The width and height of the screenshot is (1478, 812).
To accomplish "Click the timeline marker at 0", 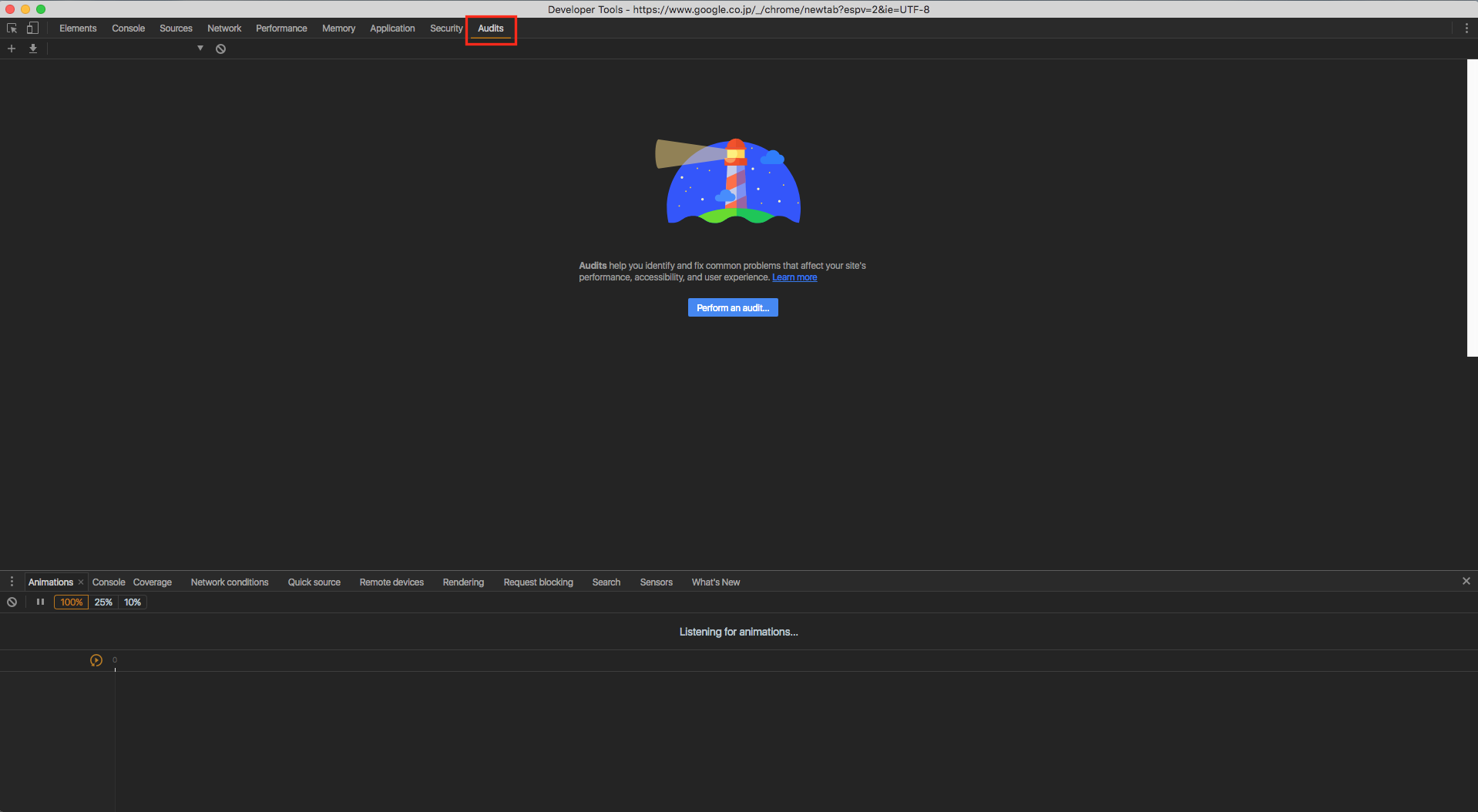I will pyautogui.click(x=115, y=660).
